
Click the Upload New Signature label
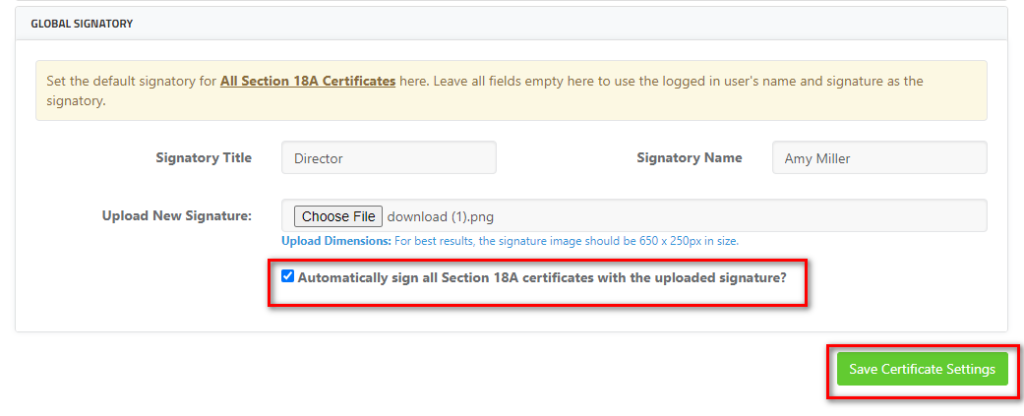[177, 216]
